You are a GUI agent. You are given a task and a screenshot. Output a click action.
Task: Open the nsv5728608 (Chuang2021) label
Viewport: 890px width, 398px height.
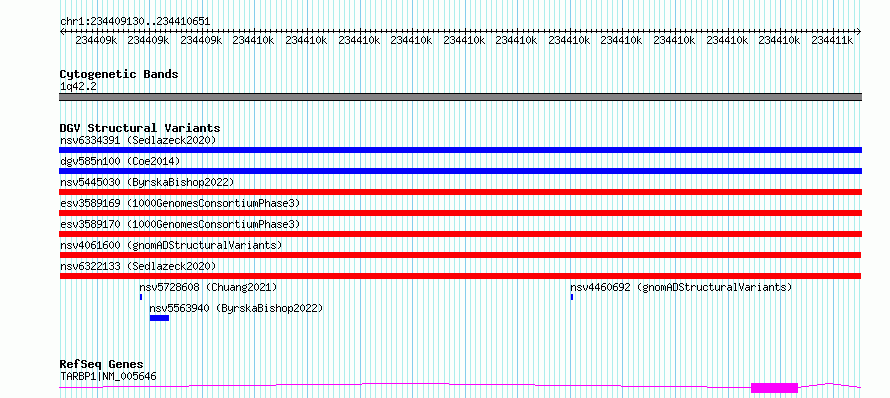point(208,287)
